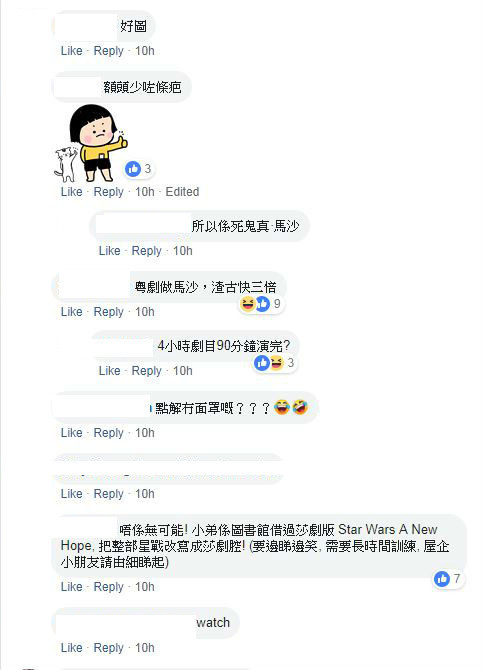Click the thumbs-up count 7 on Star Wars comment
The width and height of the screenshot is (483, 670).
tap(448, 579)
